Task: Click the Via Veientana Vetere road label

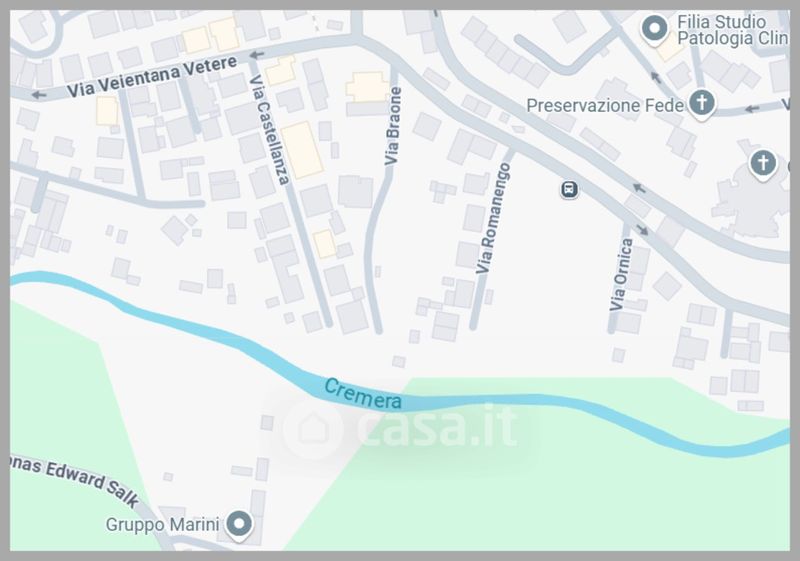Action: pos(152,76)
